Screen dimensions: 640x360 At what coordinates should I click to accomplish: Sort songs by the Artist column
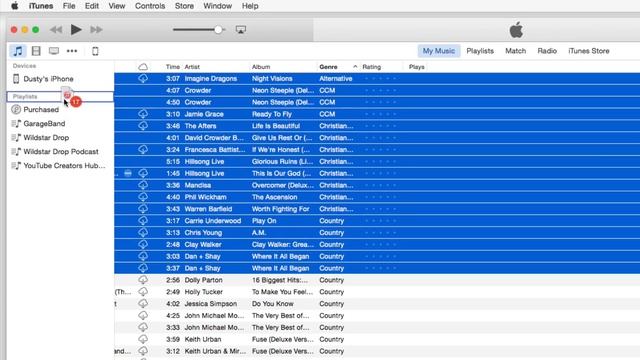click(x=192, y=67)
